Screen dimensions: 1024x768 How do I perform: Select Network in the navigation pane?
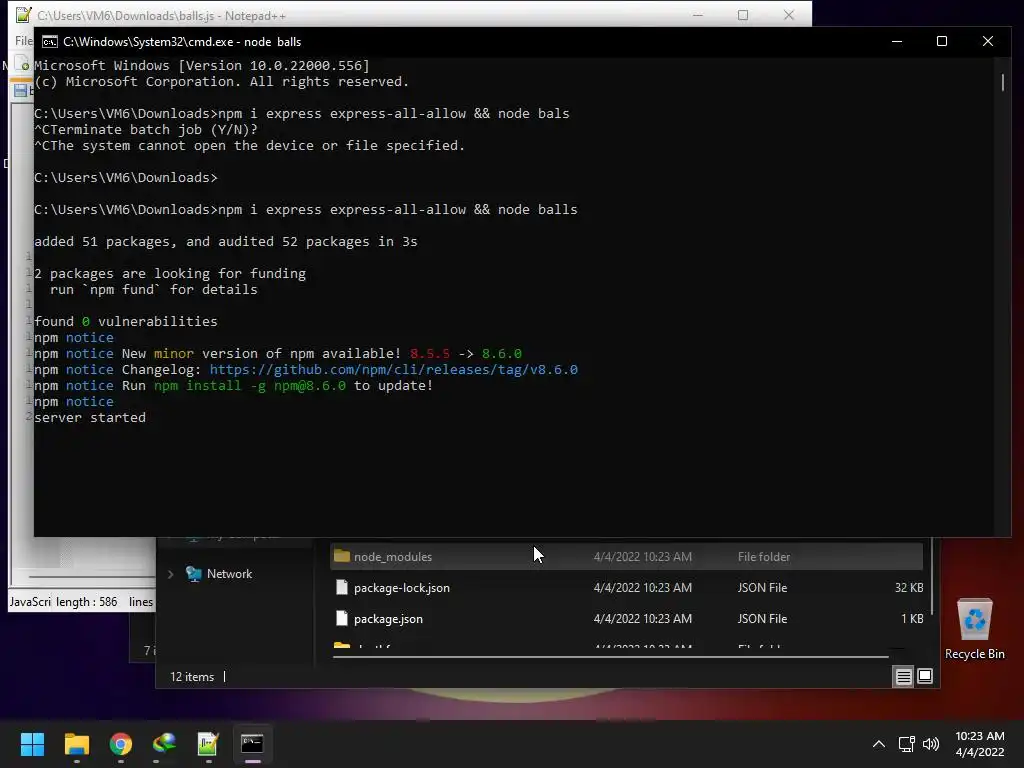click(229, 573)
